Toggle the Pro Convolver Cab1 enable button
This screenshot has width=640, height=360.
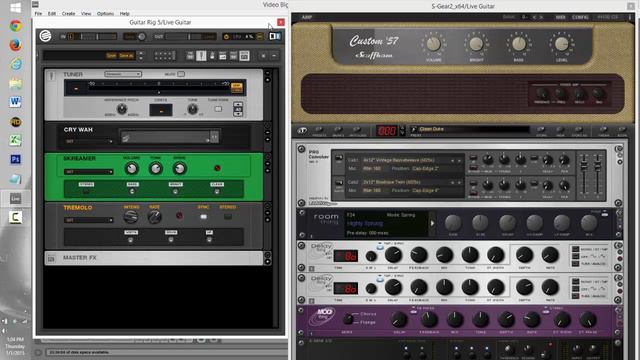pyautogui.click(x=339, y=159)
